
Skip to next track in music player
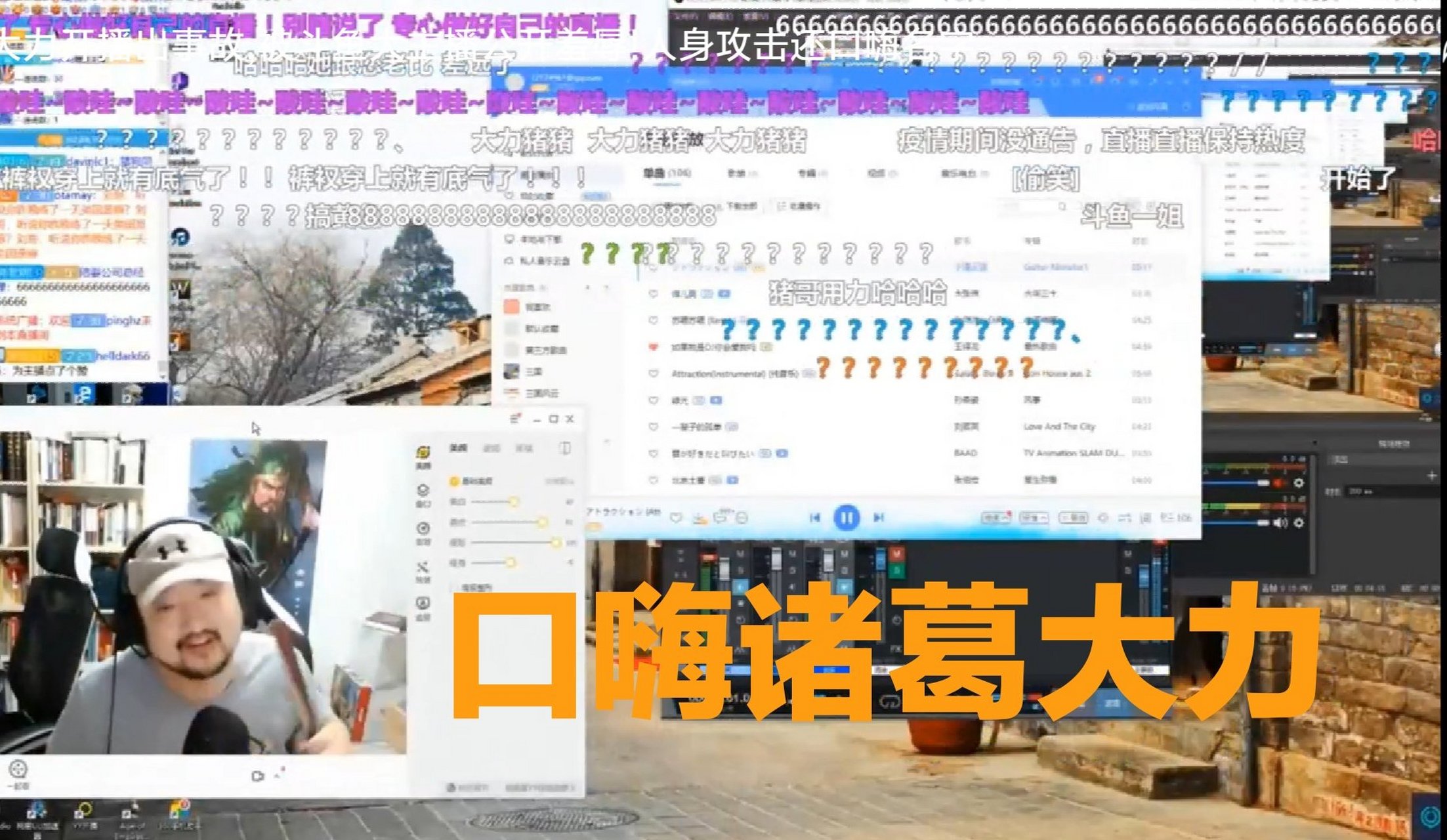coord(879,518)
